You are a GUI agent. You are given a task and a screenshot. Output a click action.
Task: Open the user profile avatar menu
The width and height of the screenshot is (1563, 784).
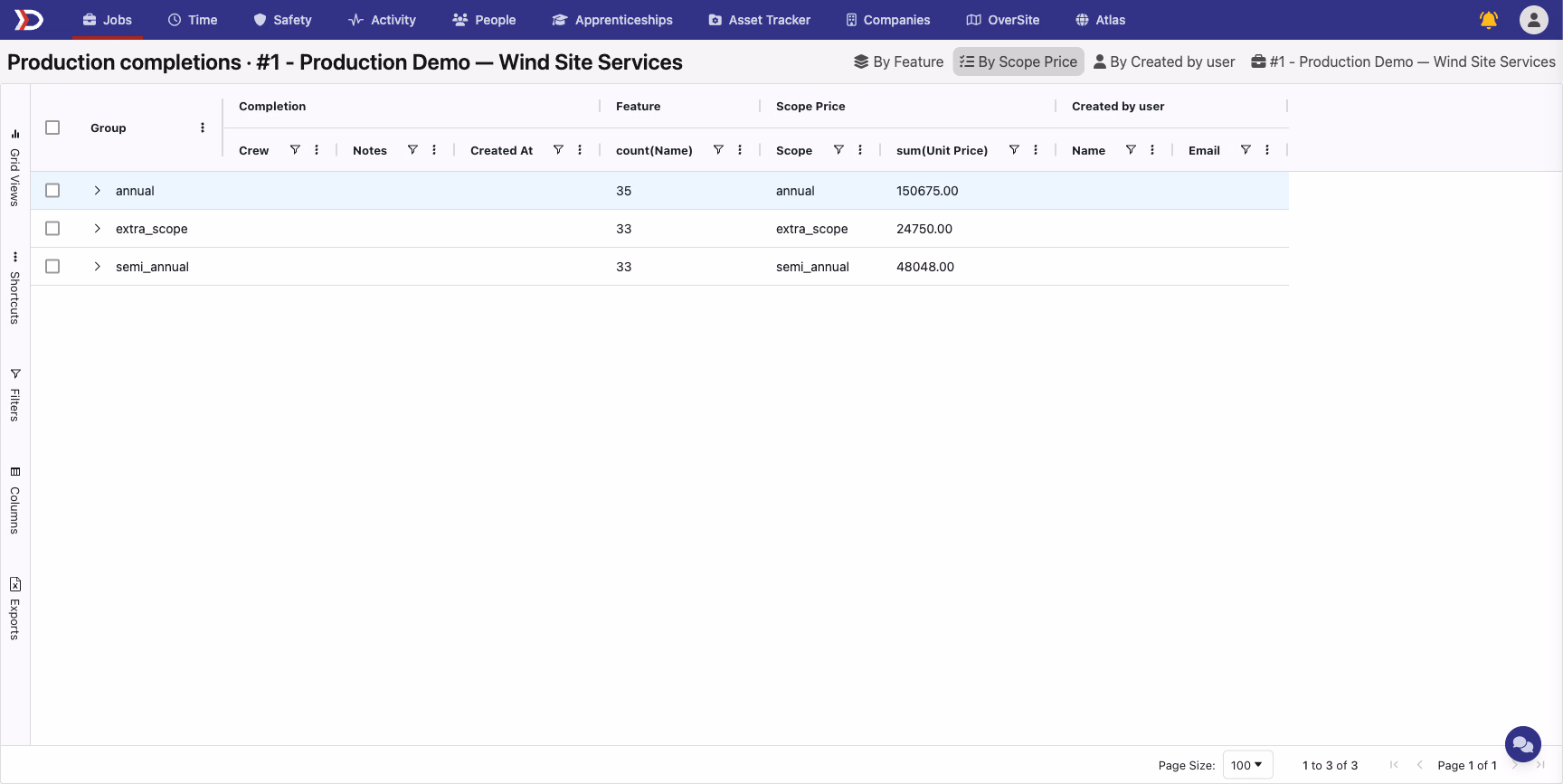[x=1534, y=20]
